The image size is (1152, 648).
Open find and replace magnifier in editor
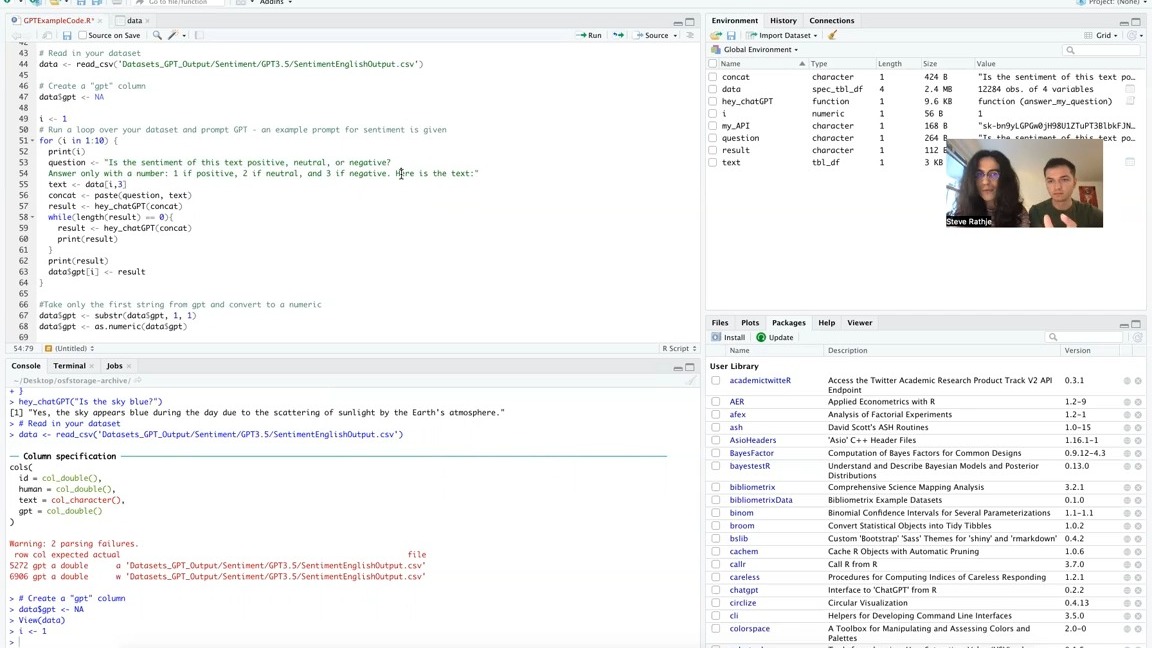pos(157,35)
